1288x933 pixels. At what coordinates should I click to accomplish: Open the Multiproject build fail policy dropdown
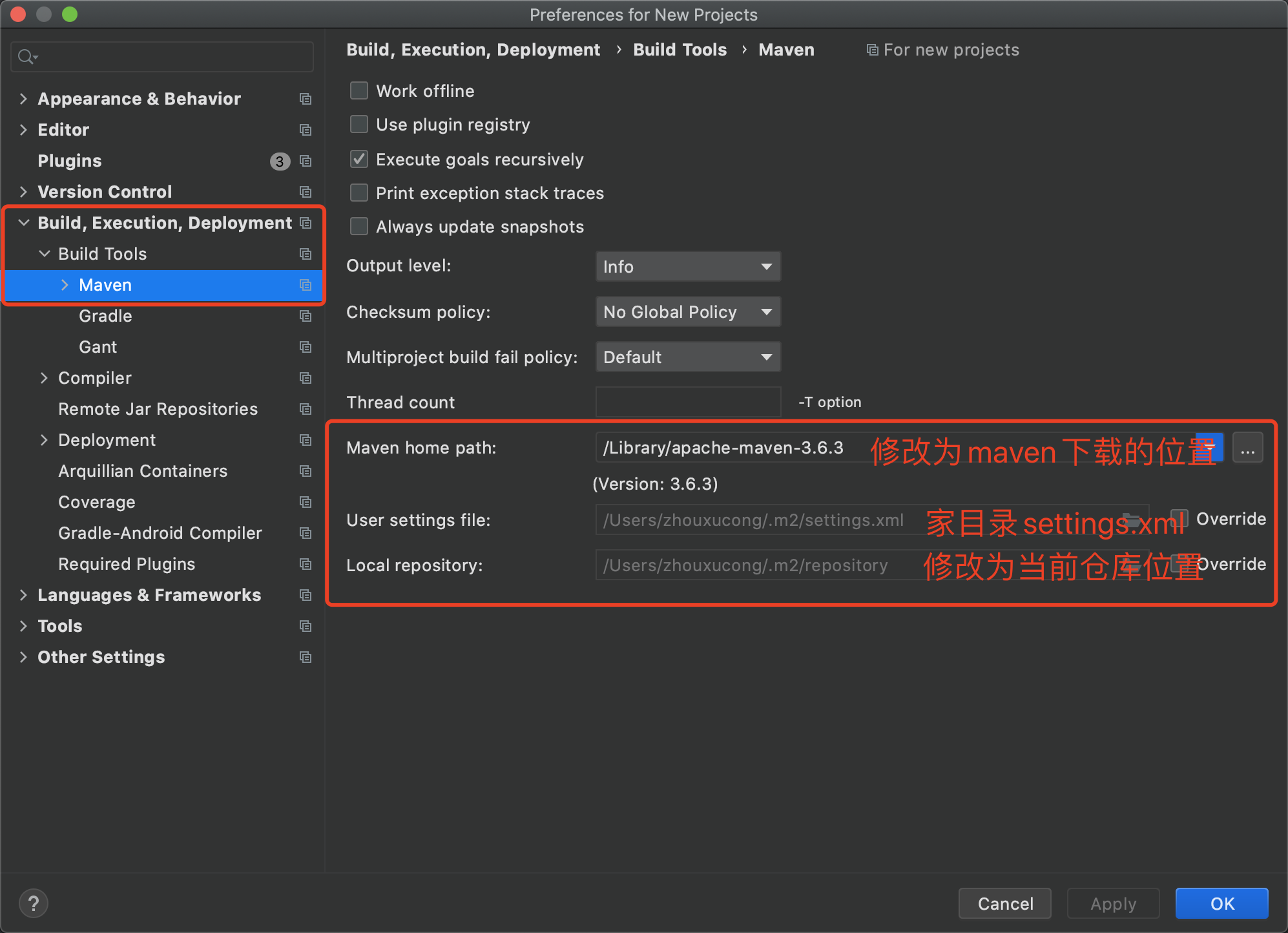tap(688, 357)
